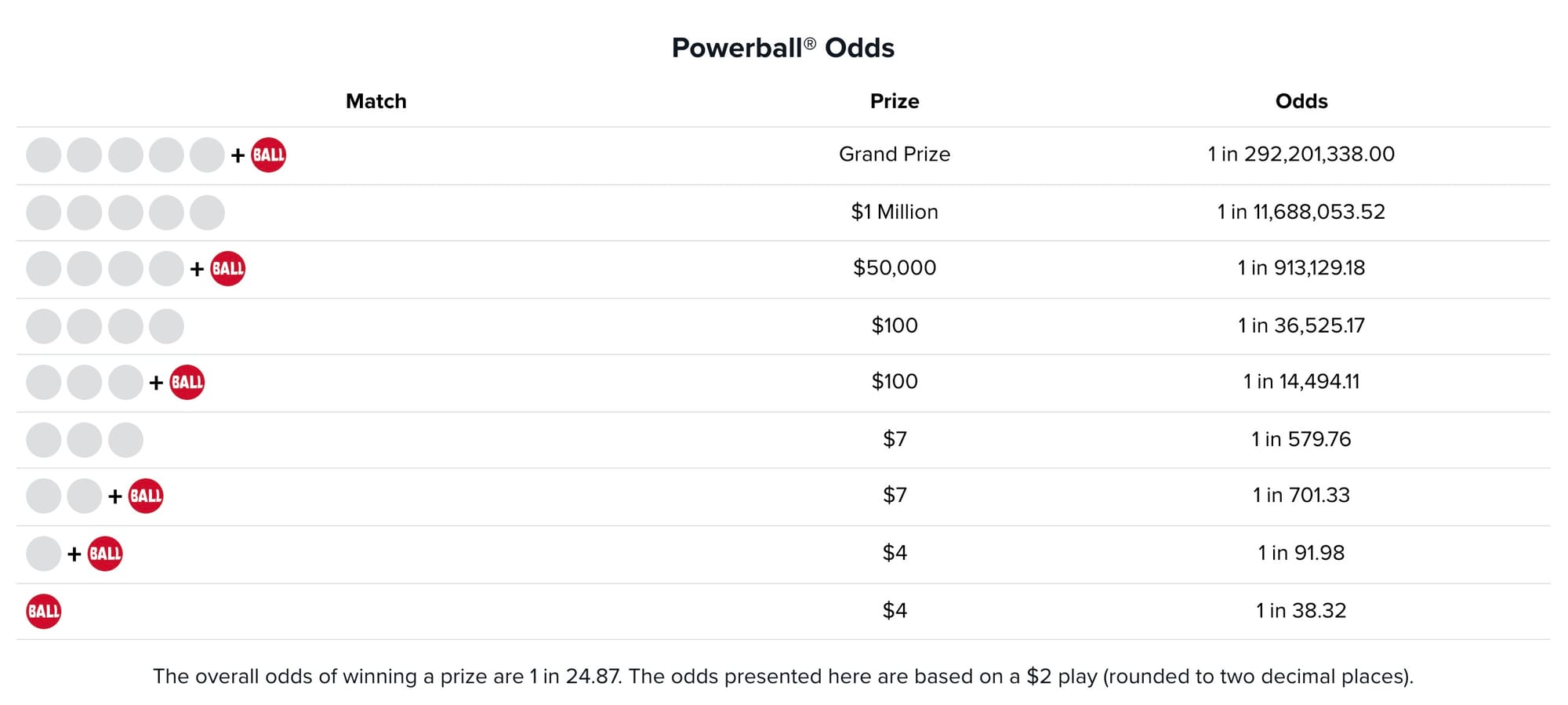Click the red ball in the 1 in 701.33 row

(146, 496)
